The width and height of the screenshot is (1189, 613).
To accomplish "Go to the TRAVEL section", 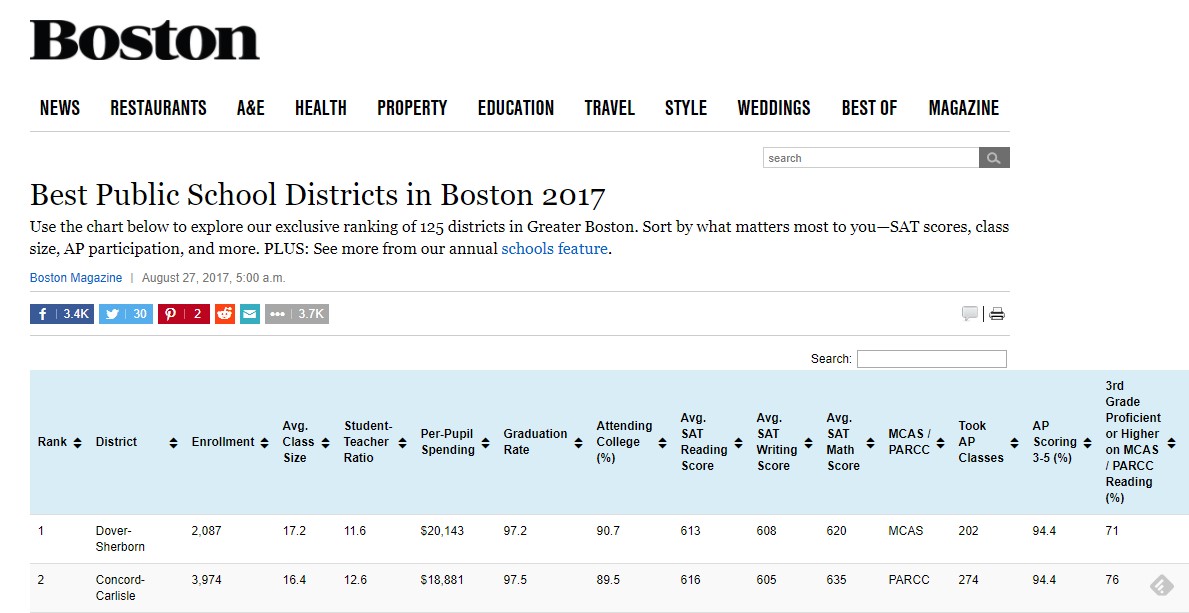I will click(609, 107).
